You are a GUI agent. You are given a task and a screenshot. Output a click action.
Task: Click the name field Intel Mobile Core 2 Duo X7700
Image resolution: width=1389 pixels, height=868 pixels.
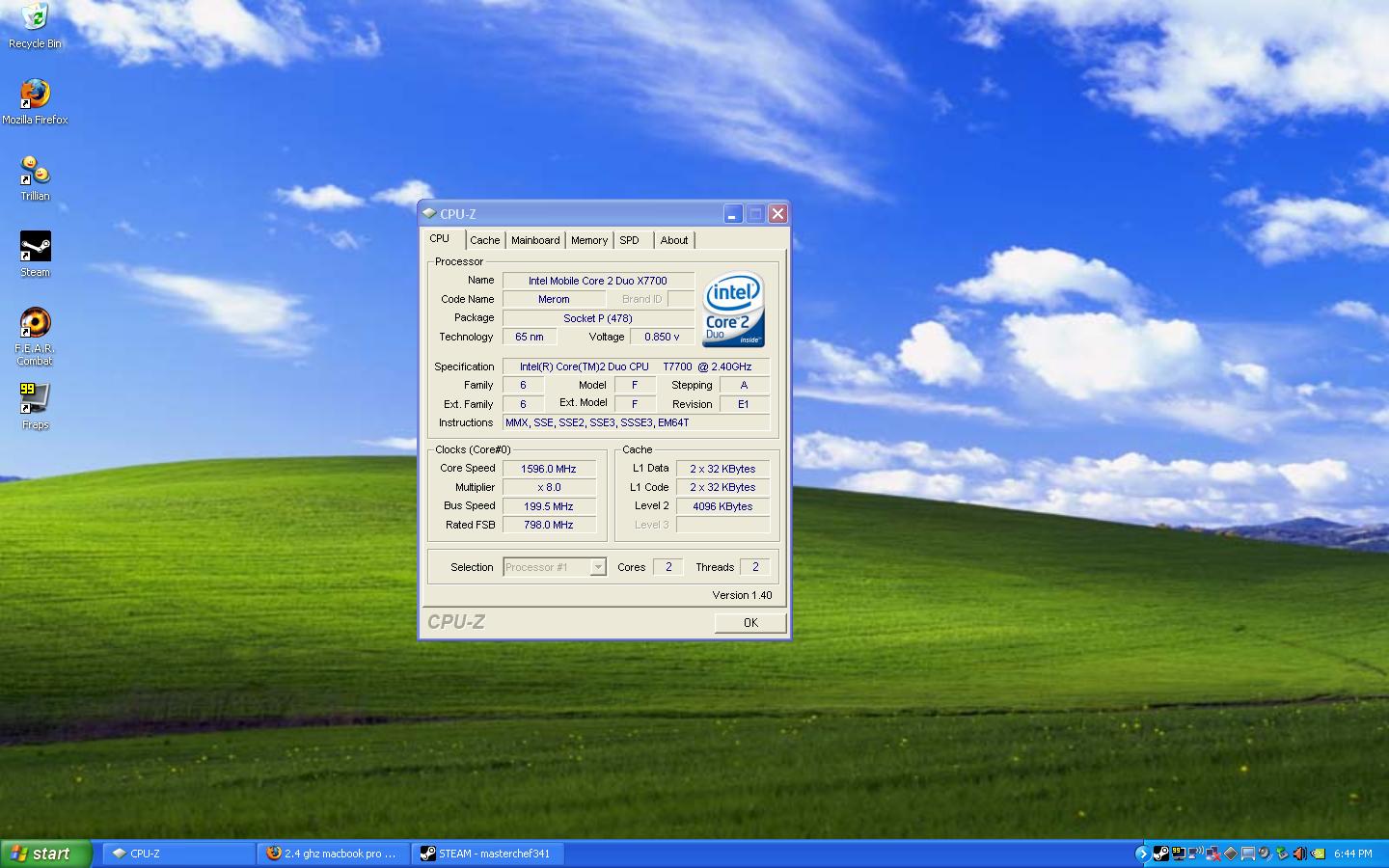598,281
